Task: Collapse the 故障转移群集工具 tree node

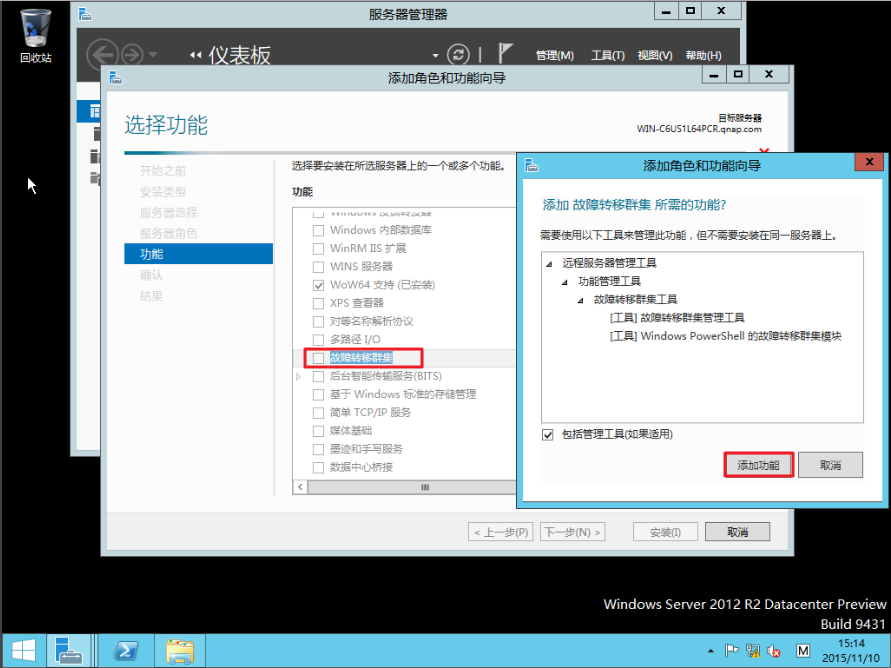Action: tap(581, 300)
